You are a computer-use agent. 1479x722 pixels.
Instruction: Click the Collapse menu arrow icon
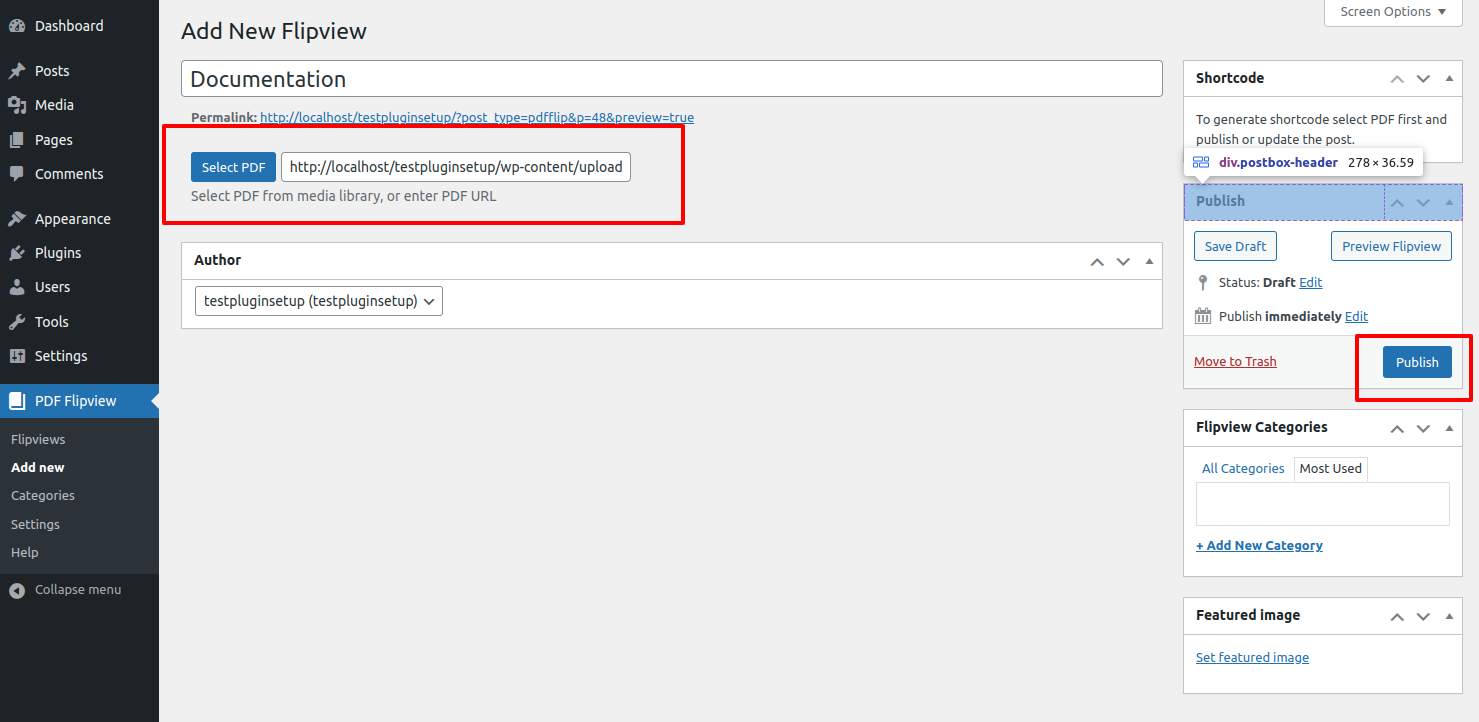pos(17,590)
